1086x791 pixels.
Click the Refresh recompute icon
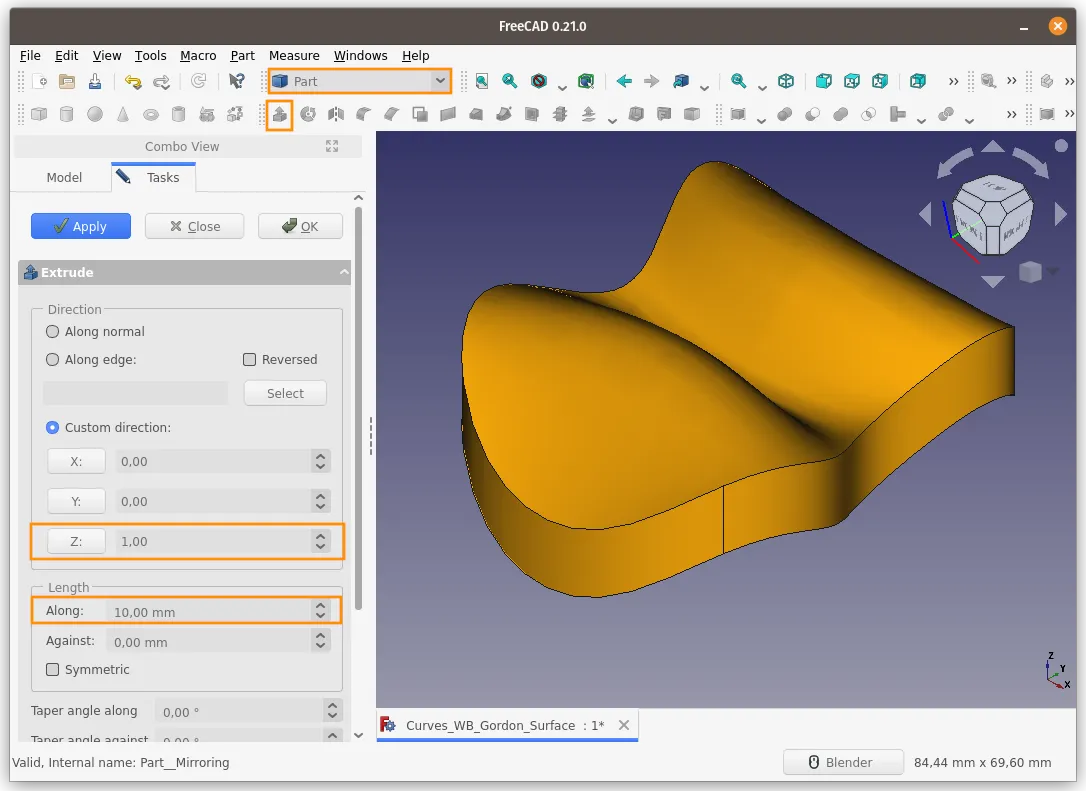[199, 81]
